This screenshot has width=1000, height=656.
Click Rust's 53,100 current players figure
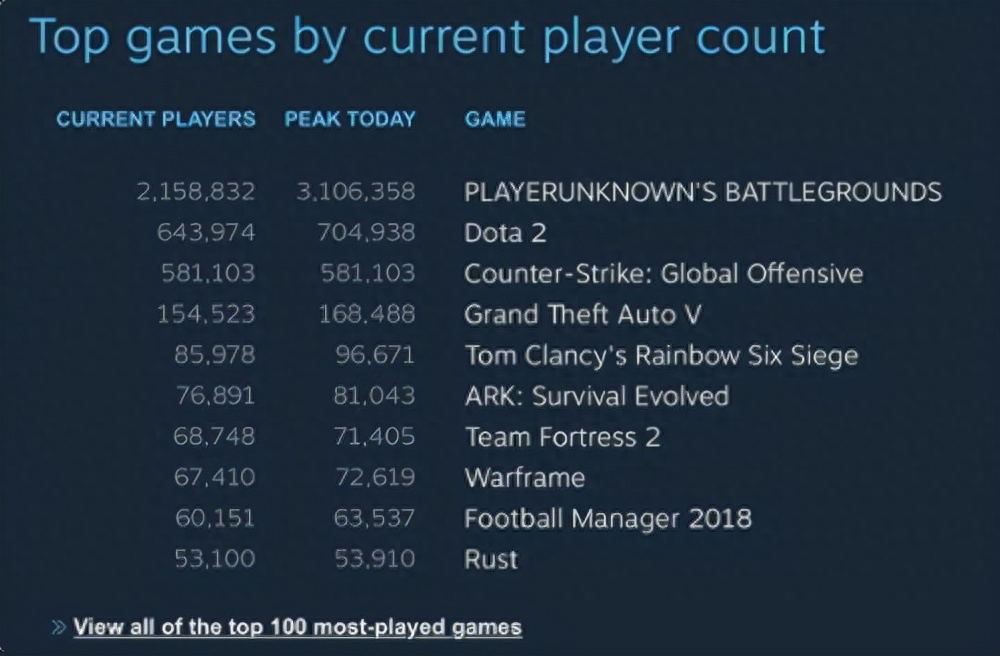pos(215,559)
